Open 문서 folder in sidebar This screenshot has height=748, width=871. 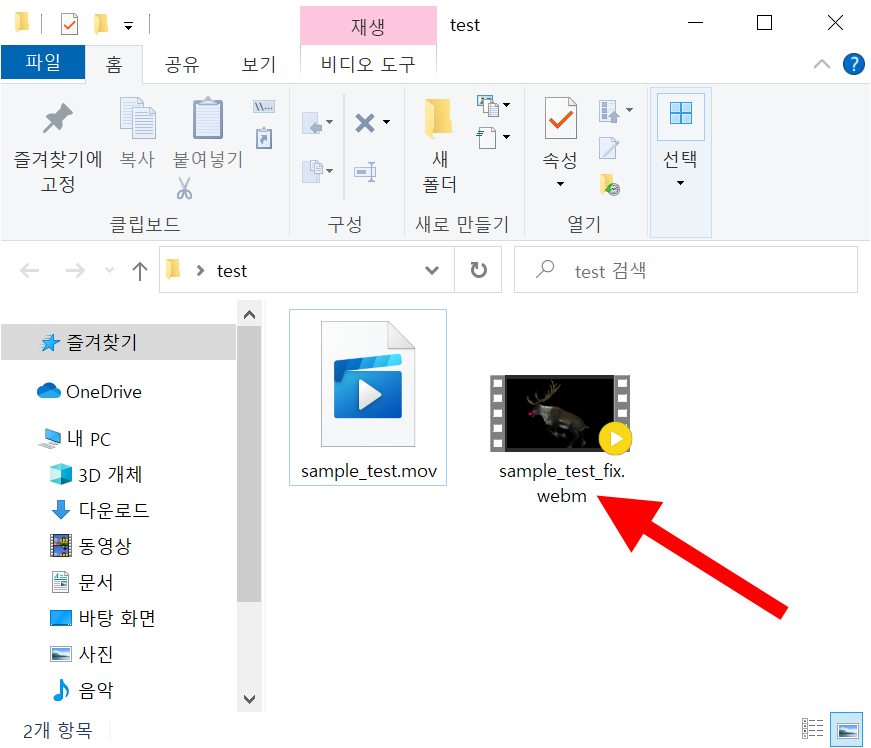click(x=82, y=582)
